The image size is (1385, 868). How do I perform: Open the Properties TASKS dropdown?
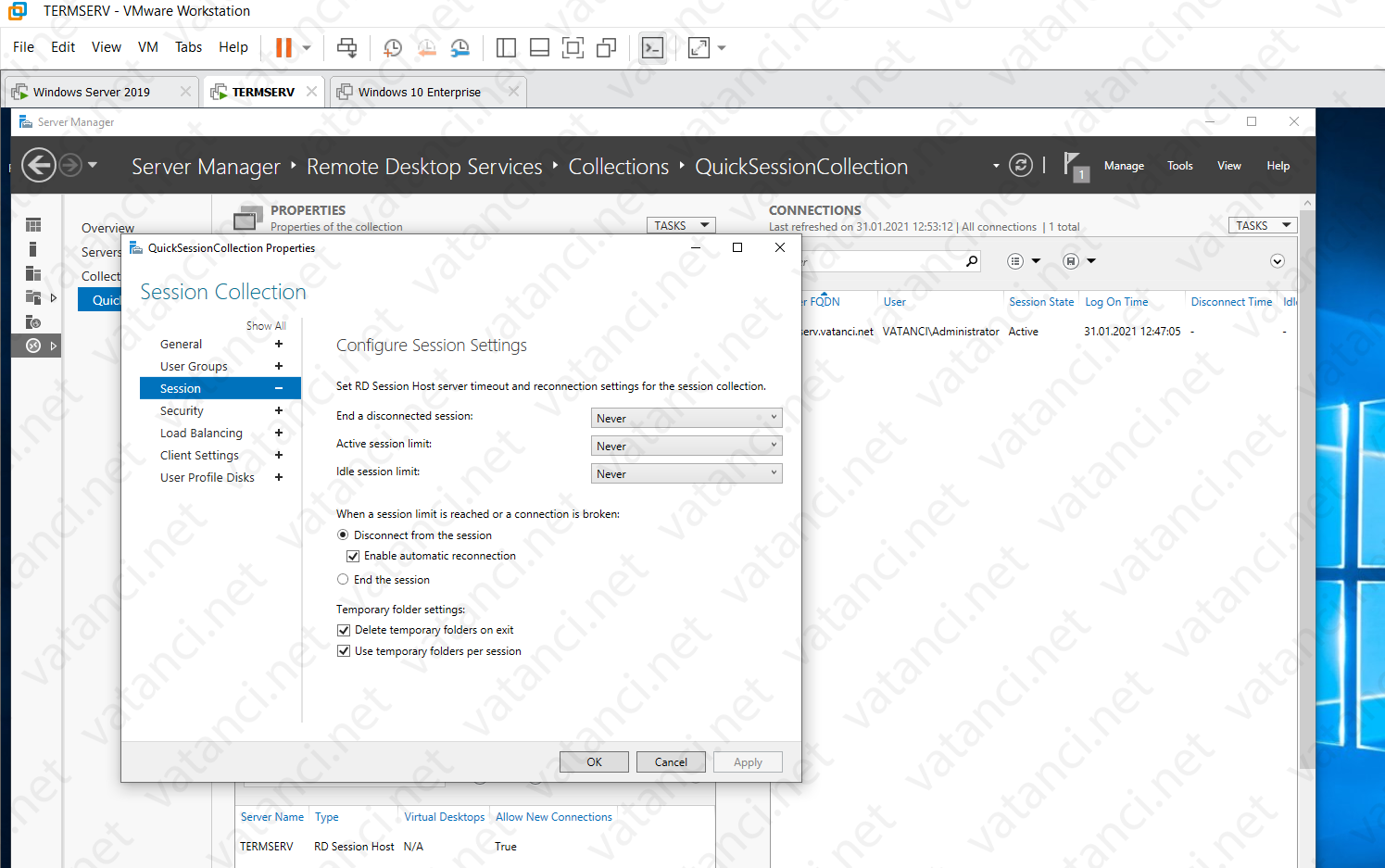coord(681,225)
